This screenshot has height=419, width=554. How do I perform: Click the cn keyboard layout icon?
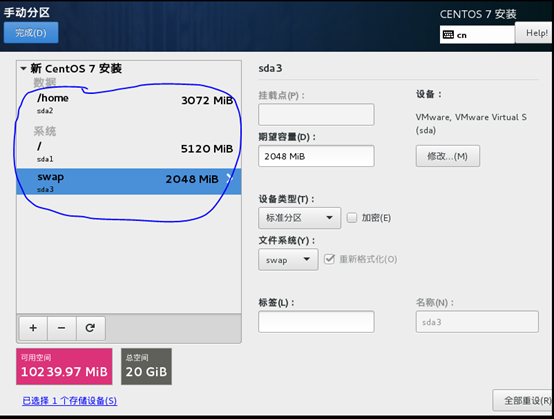[x=448, y=35]
